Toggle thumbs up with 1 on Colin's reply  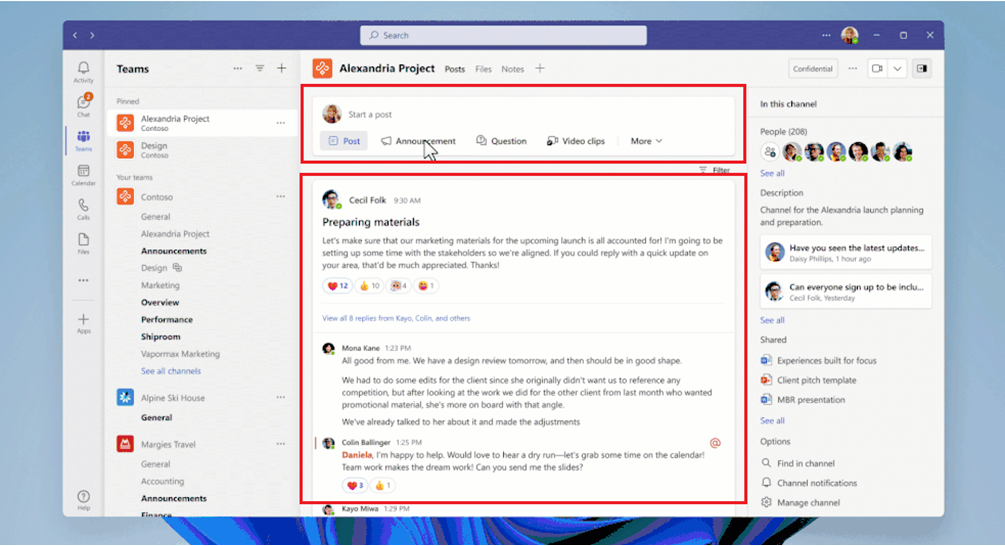(x=383, y=485)
